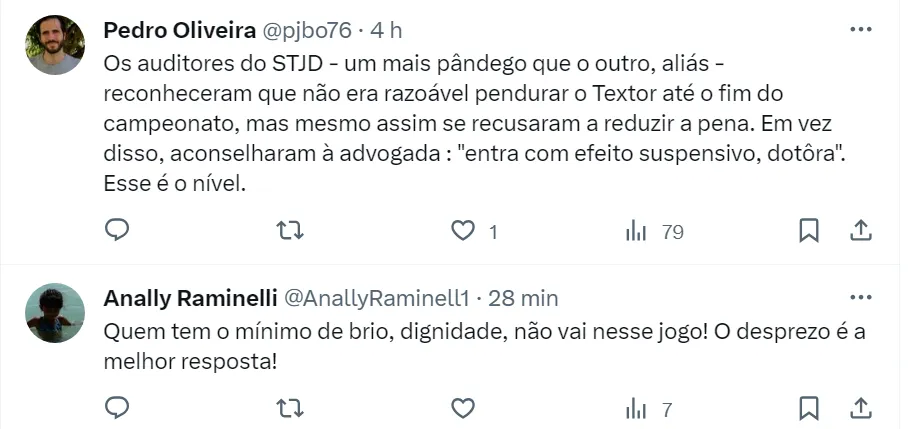Share Anally Raminelli's tweet

(x=860, y=408)
